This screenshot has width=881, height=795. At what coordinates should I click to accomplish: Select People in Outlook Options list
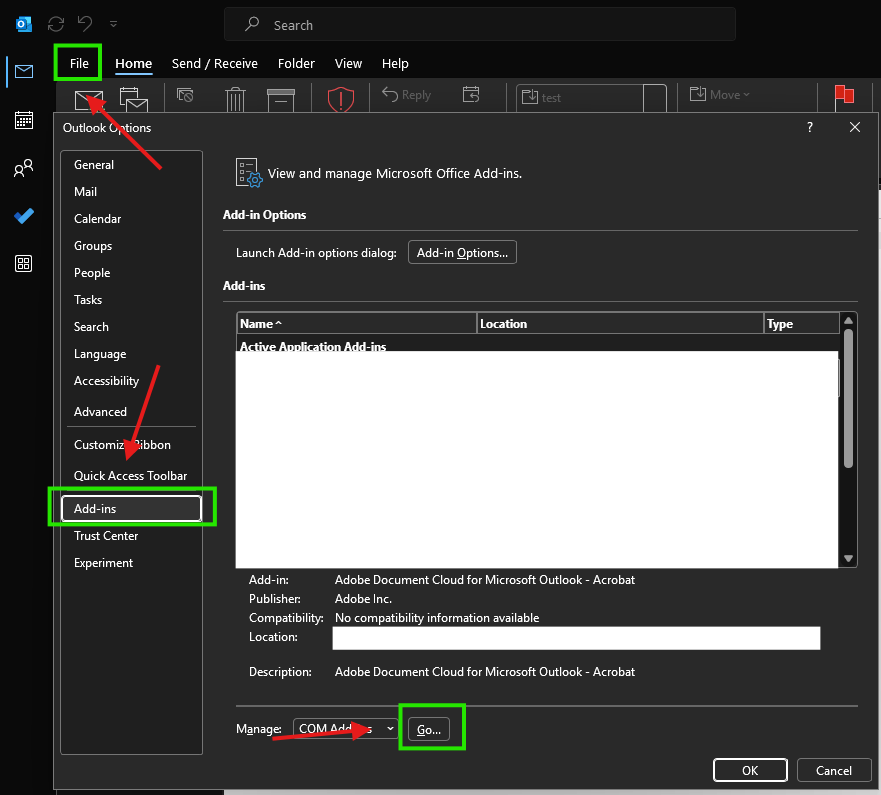click(x=131, y=272)
